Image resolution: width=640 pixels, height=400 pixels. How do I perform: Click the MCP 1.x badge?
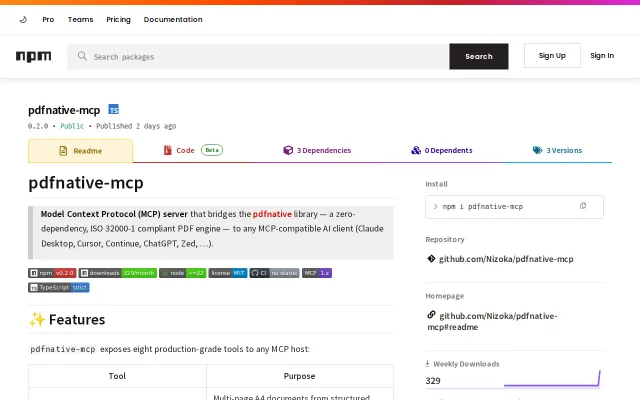click(317, 273)
